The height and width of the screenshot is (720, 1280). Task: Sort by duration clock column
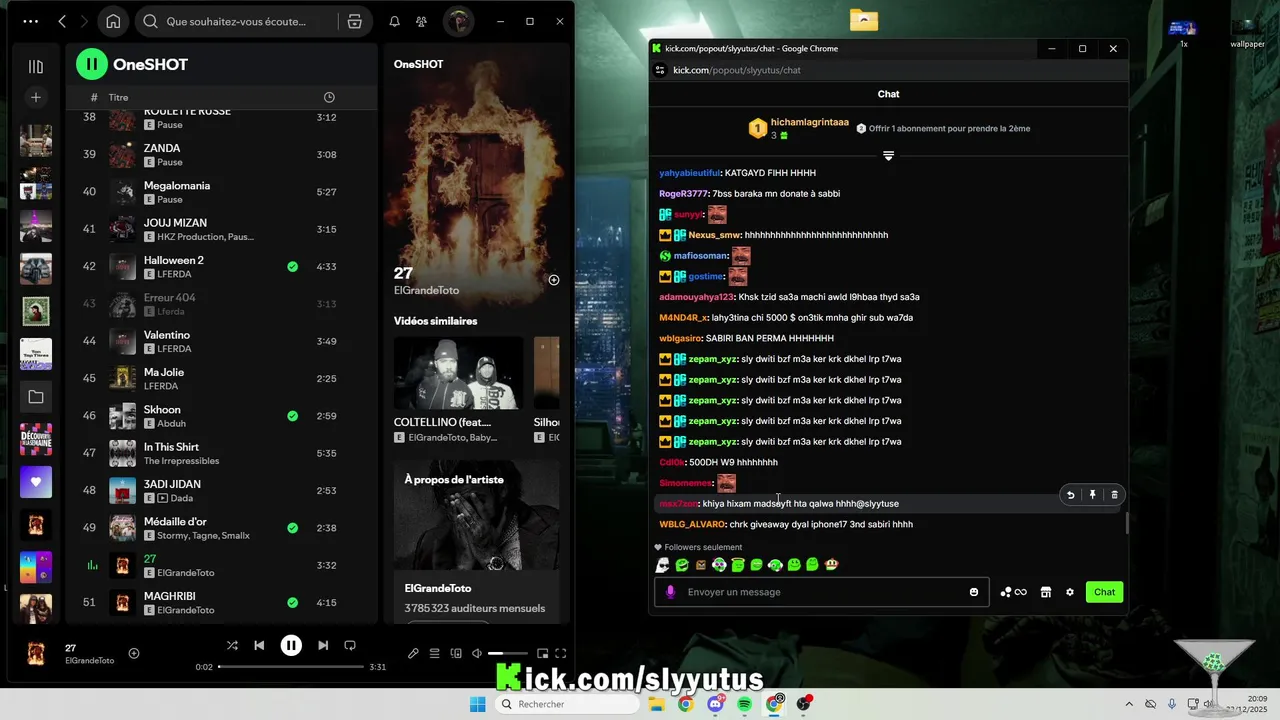click(x=330, y=97)
